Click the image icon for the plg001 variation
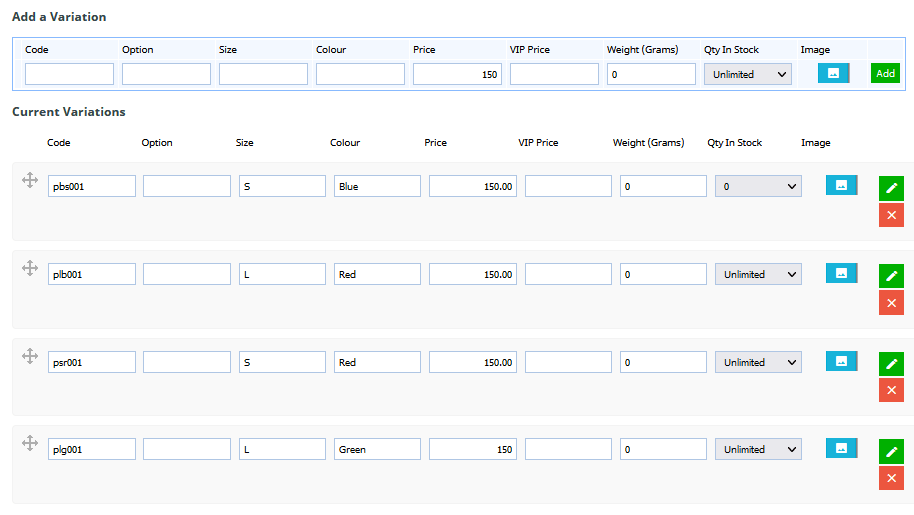The image size is (914, 515). pos(841,448)
